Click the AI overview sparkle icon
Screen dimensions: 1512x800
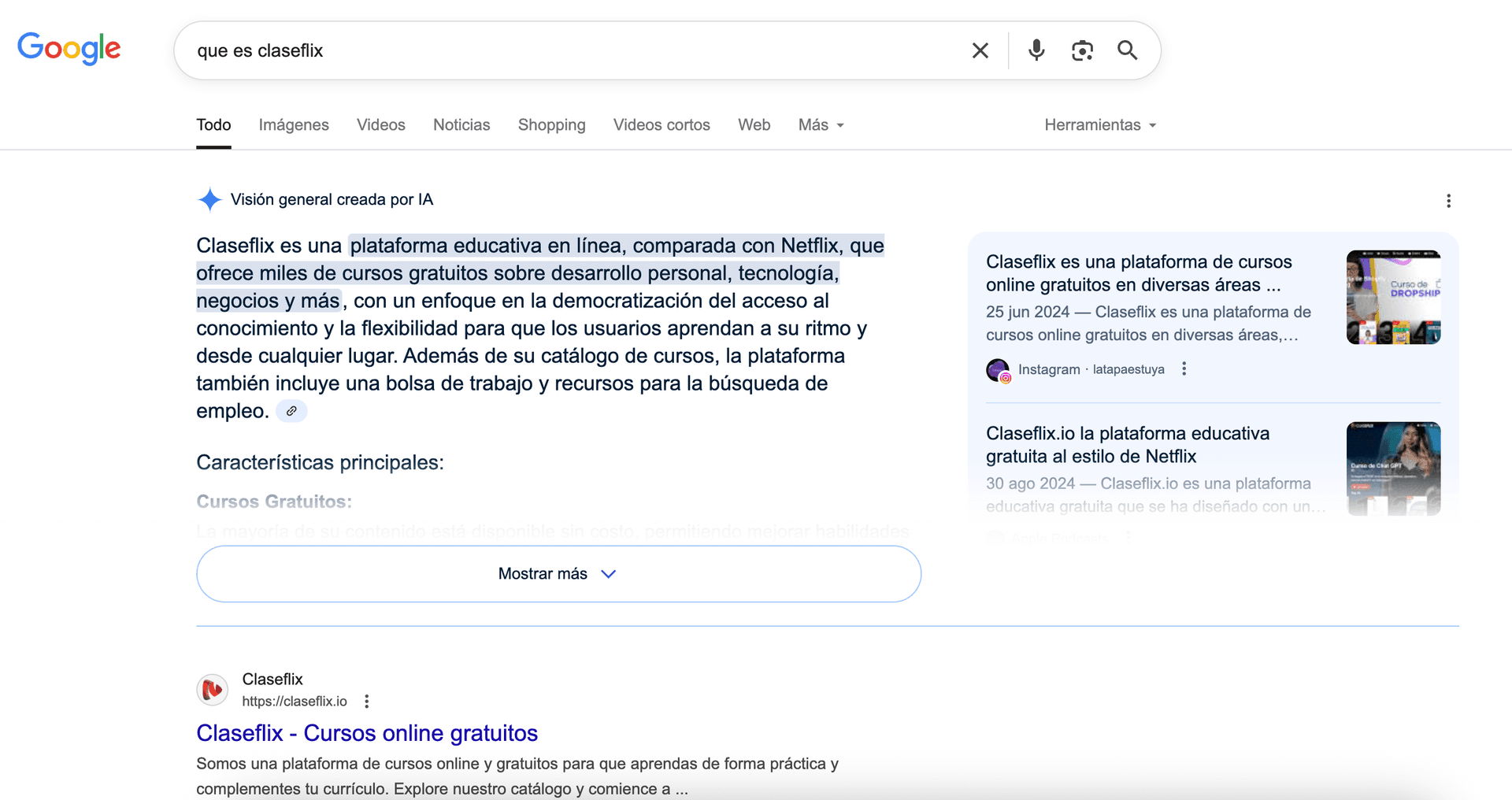point(209,199)
